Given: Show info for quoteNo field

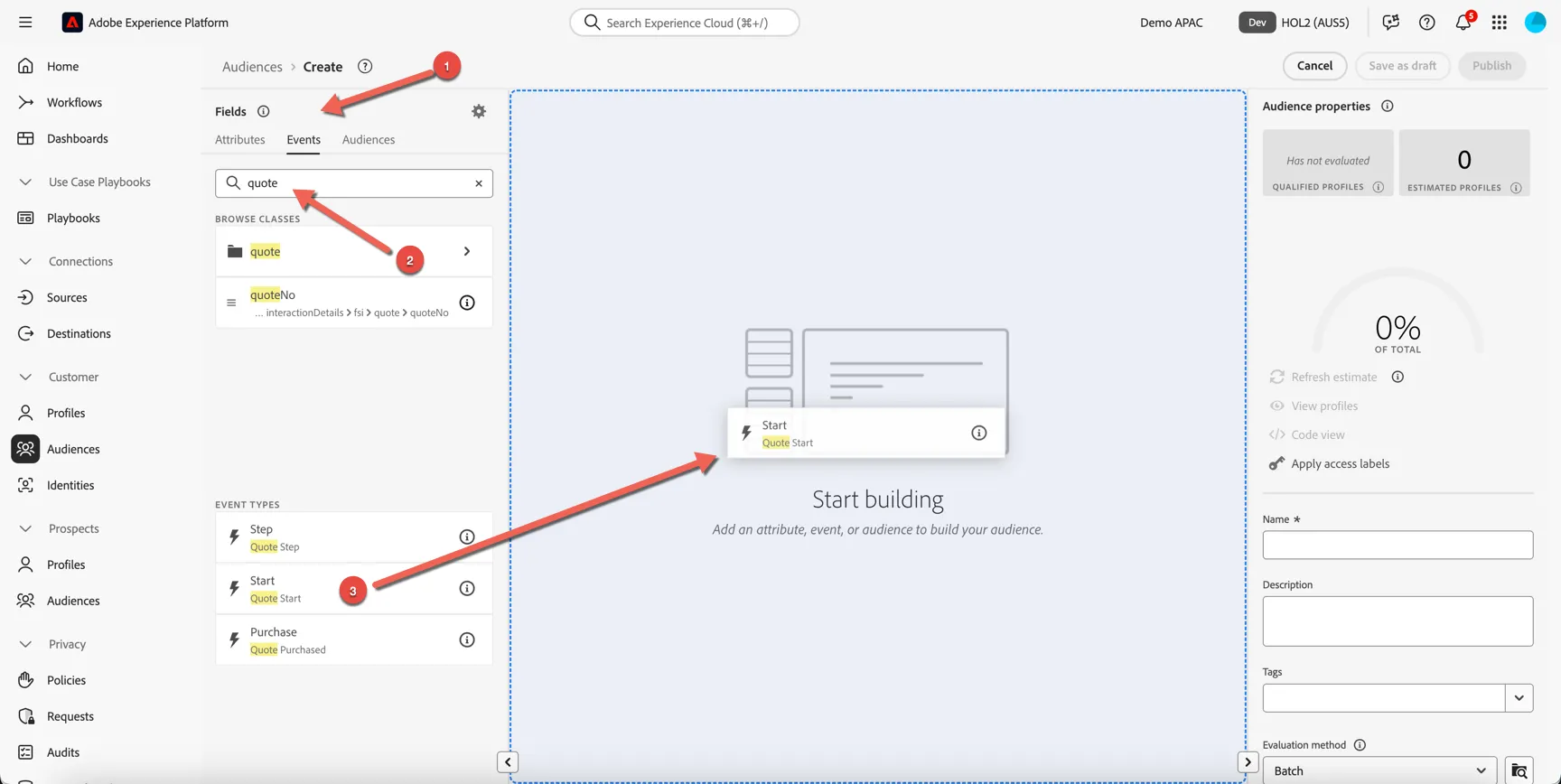Looking at the screenshot, I should tap(467, 303).
